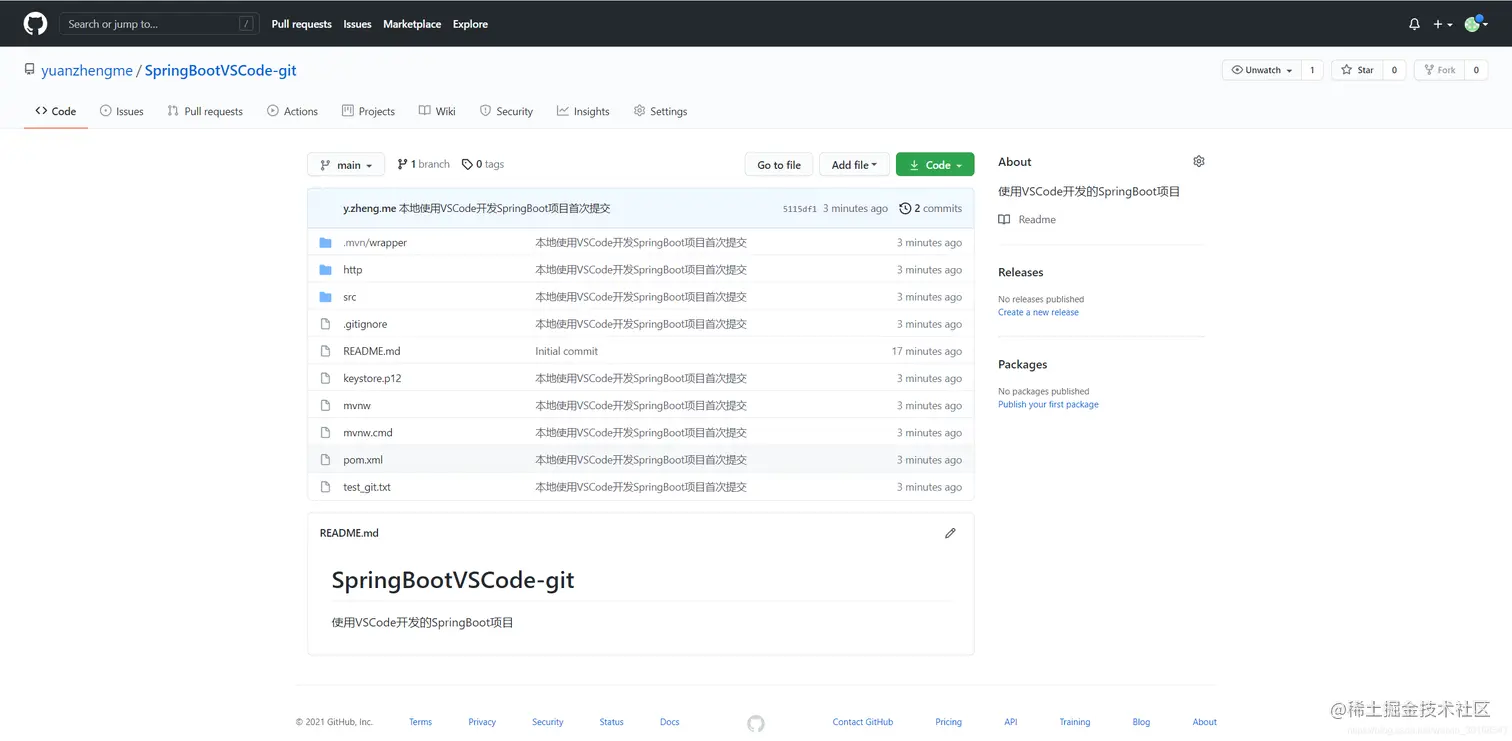Fork the repository

(1439, 70)
